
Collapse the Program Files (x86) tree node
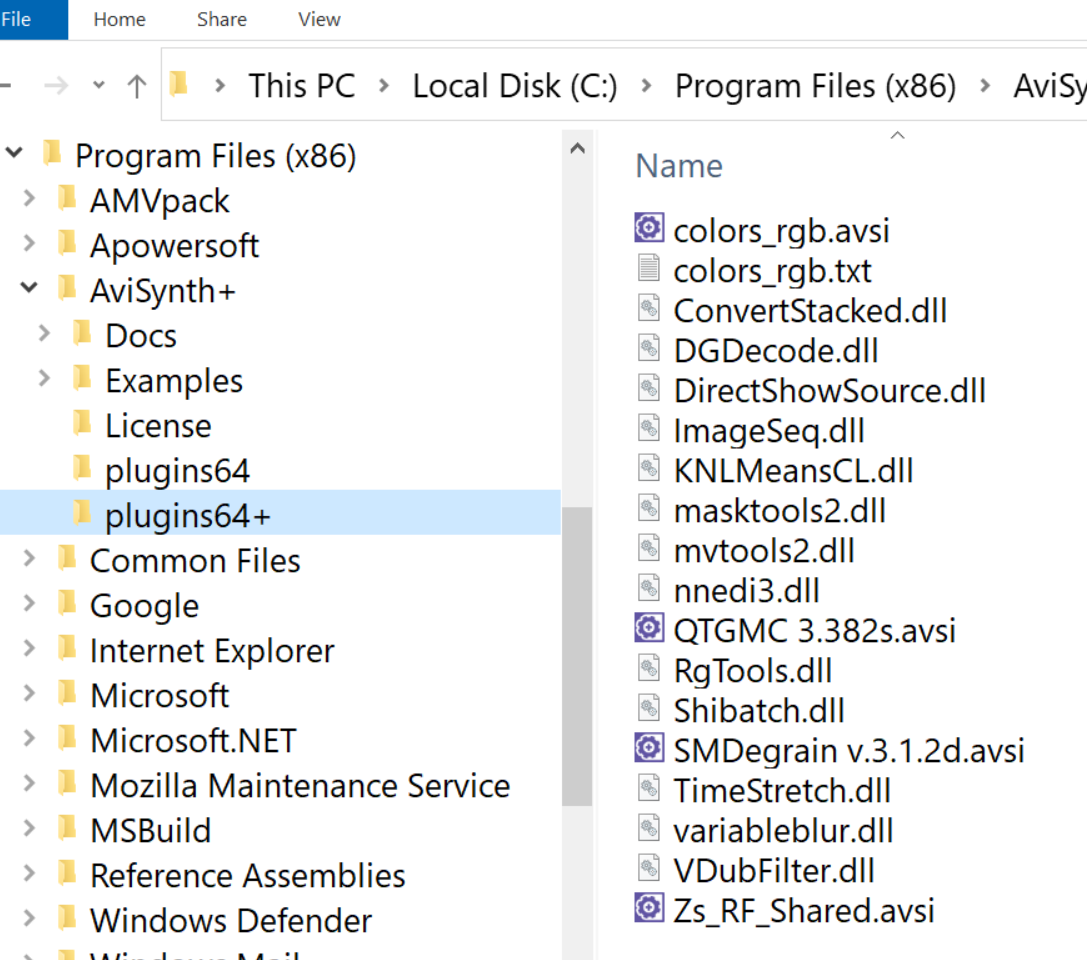tap(15, 152)
